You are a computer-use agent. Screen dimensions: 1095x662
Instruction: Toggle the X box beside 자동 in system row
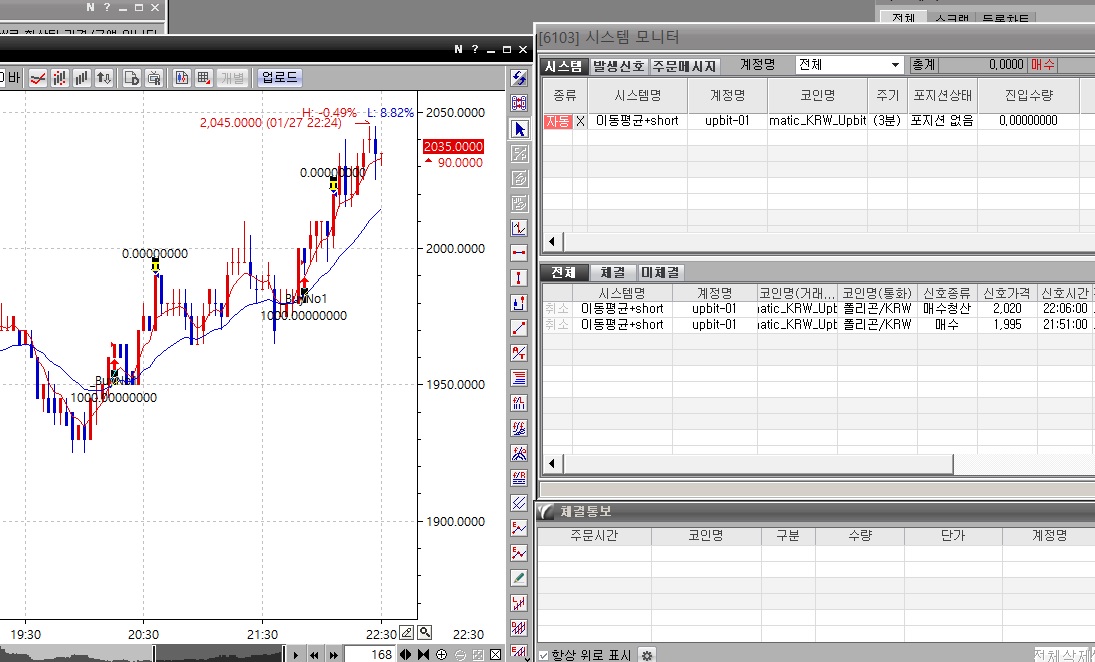580,121
